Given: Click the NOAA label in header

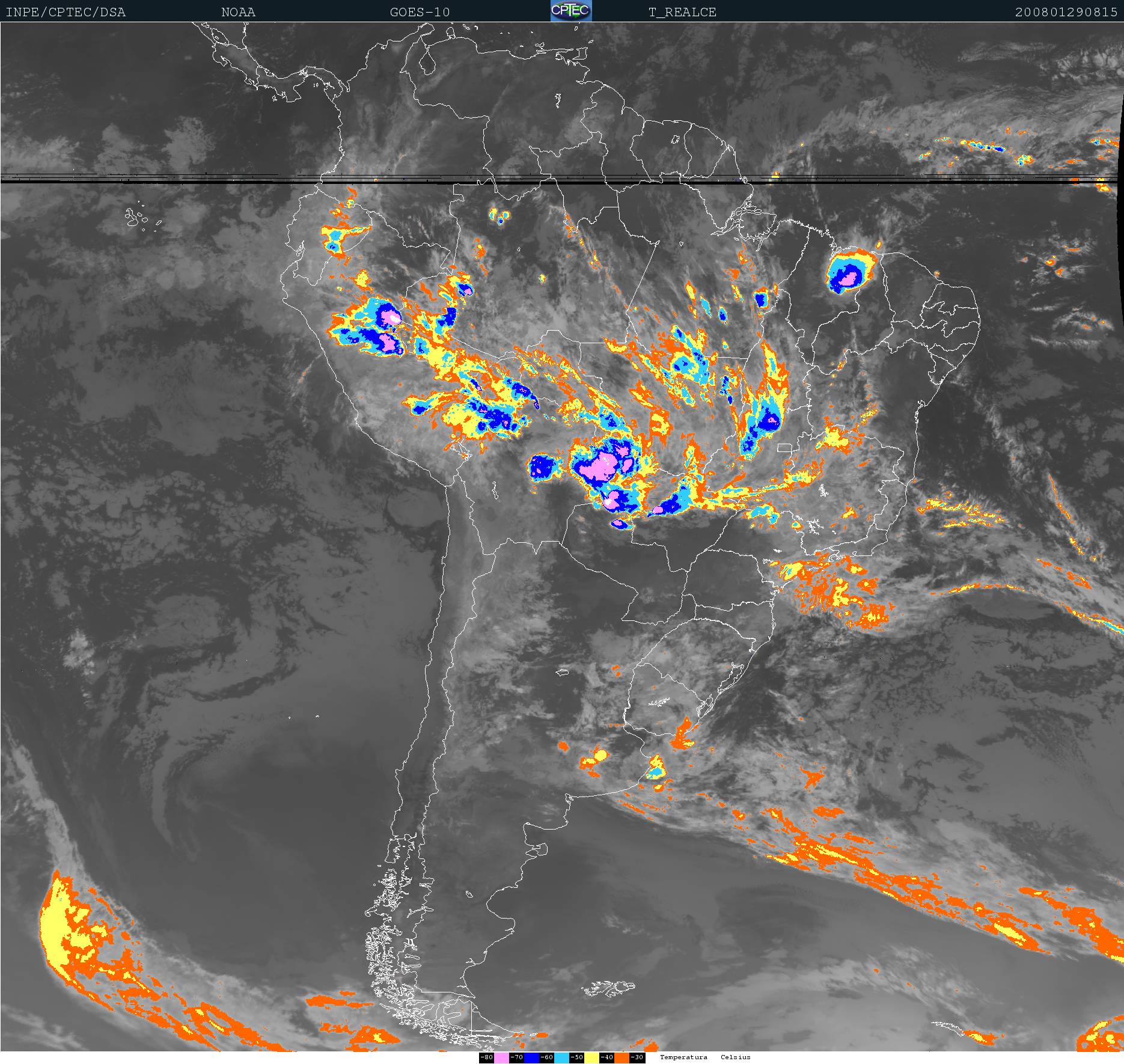Looking at the screenshot, I should (x=238, y=12).
